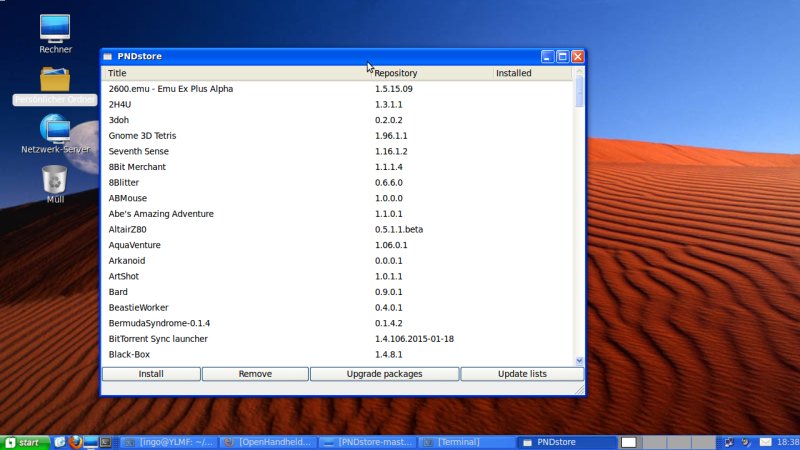Switch to the Terminal taskbar window
Image resolution: width=800 pixels, height=450 pixels.
[x=465, y=442]
